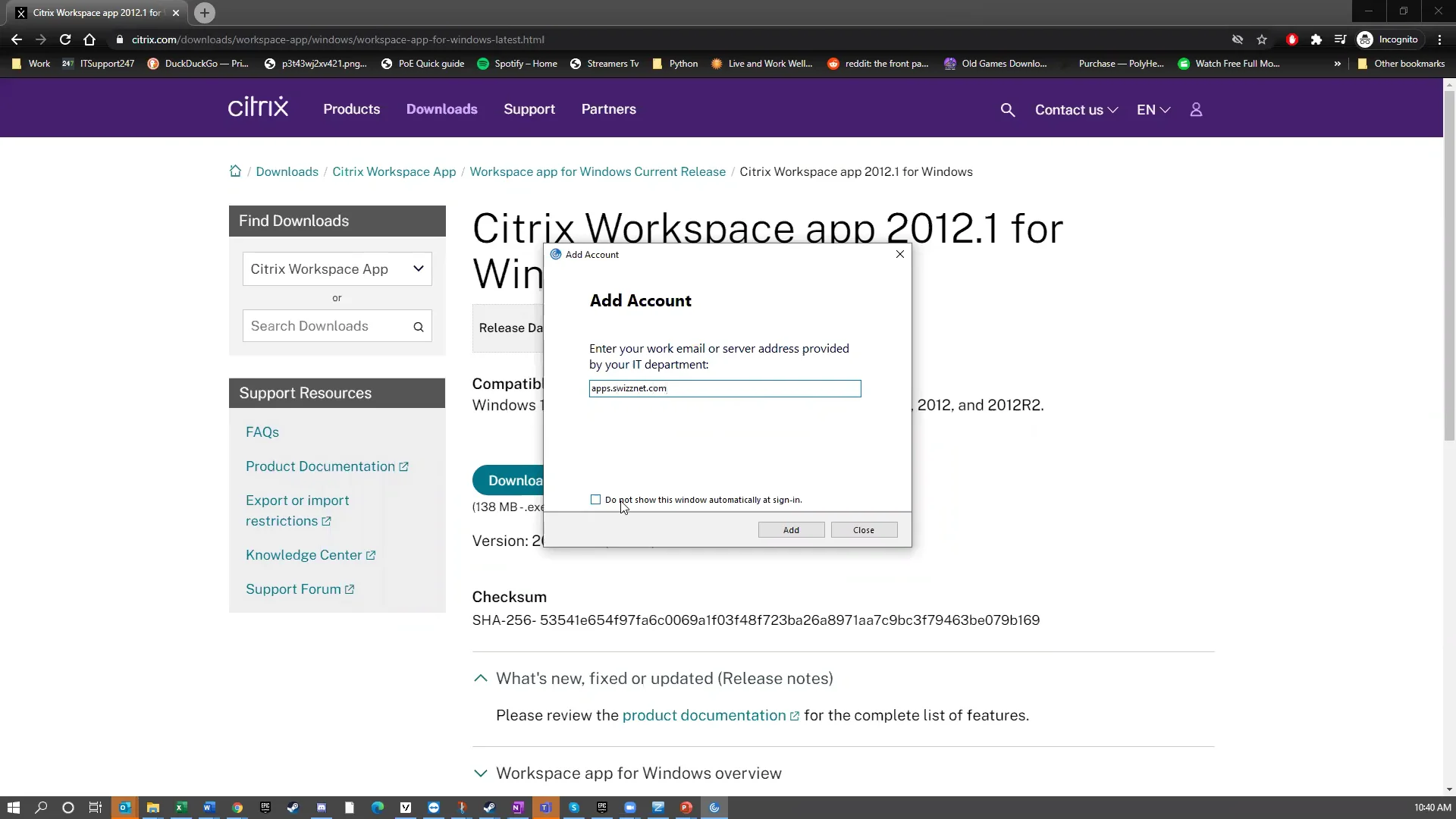This screenshot has width=1456, height=819.
Task: Click the browser home button
Action: (x=89, y=39)
